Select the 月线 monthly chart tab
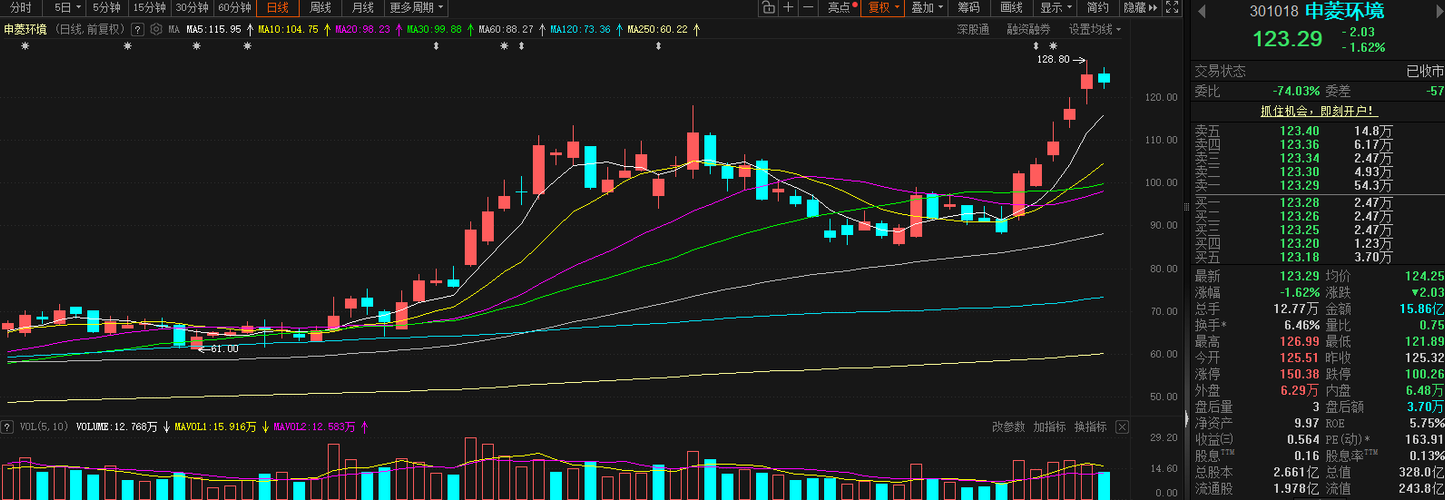This screenshot has width=1445, height=500. tap(363, 8)
